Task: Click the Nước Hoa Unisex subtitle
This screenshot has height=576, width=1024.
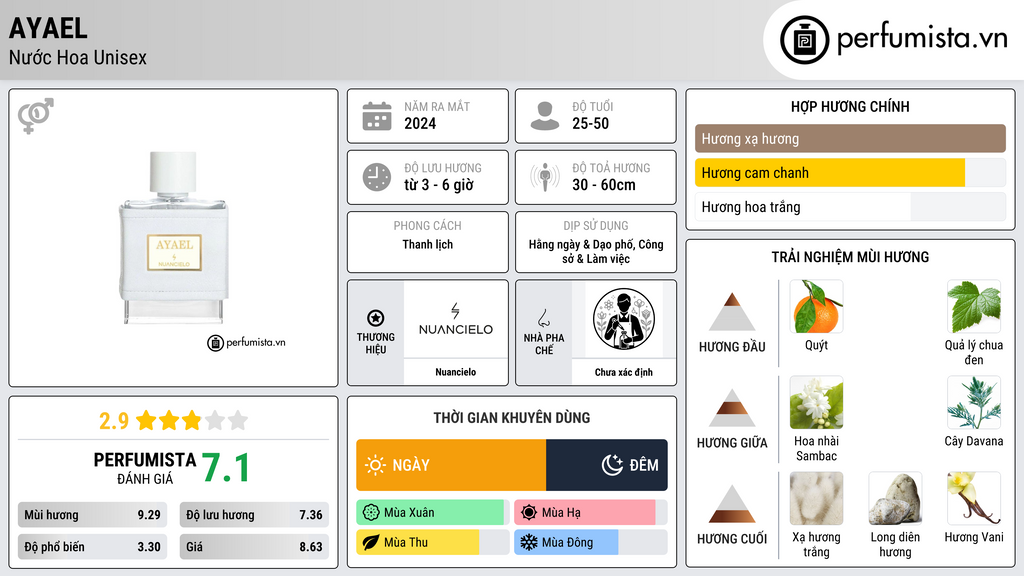Action: pyautogui.click(x=78, y=57)
